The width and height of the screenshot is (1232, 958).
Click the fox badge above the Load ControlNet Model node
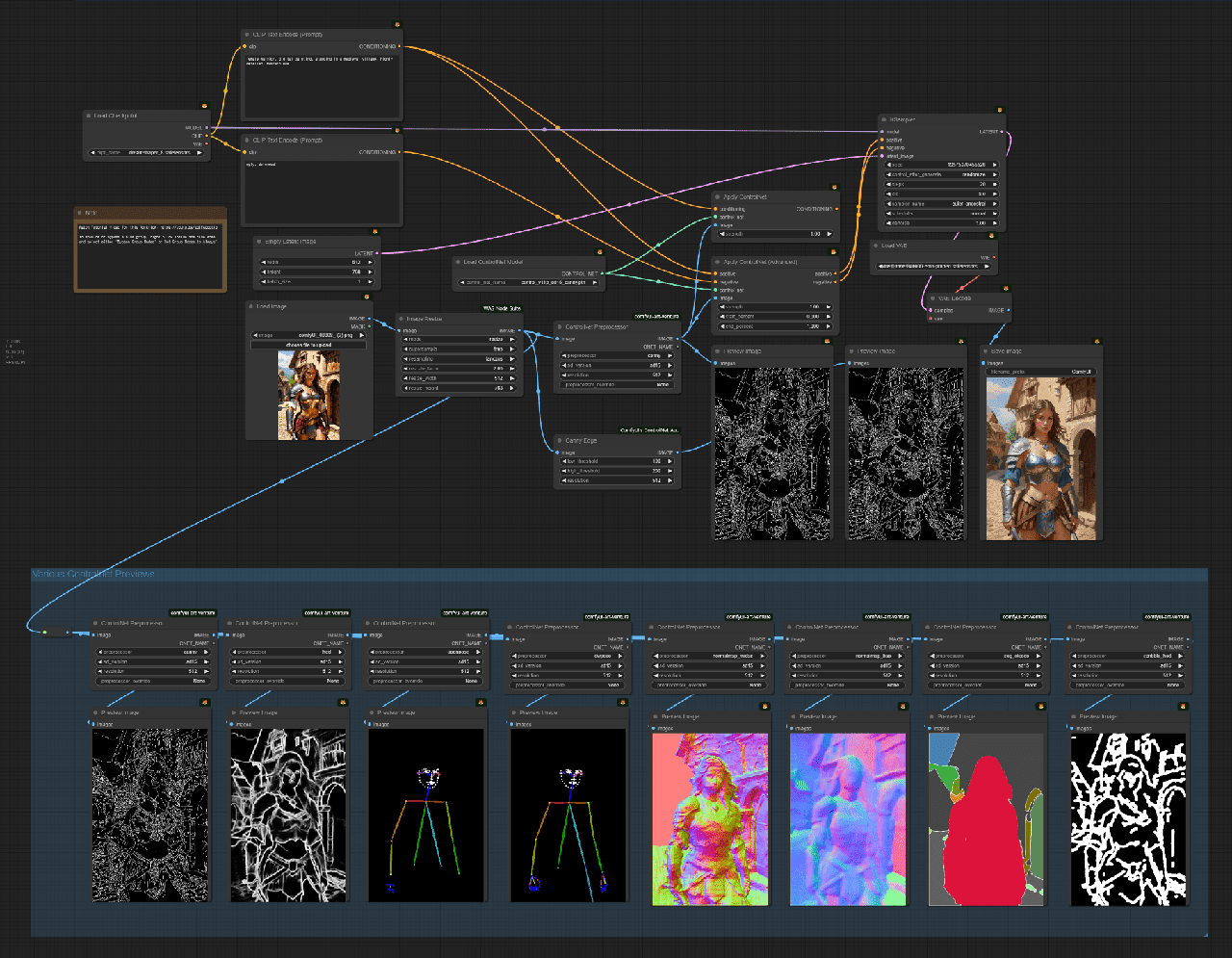click(599, 250)
